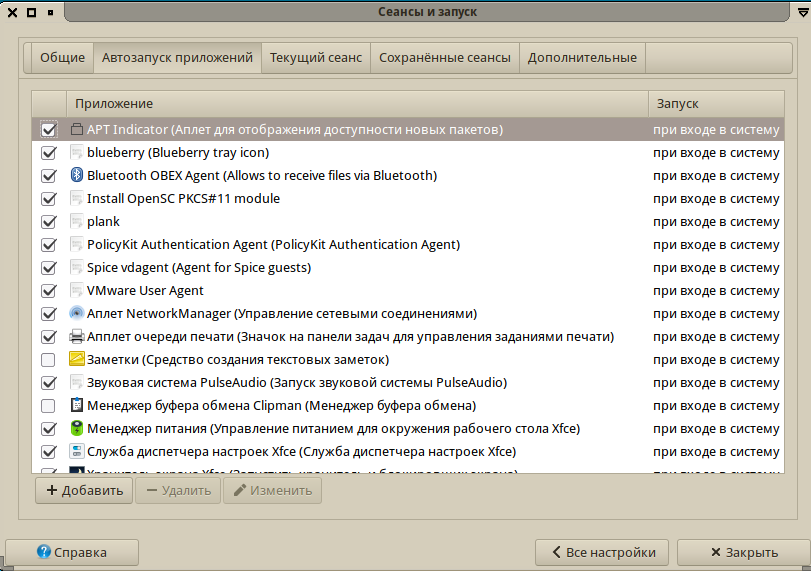Click the print queue applet printer icon
The height and width of the screenshot is (571, 811).
coord(77,337)
